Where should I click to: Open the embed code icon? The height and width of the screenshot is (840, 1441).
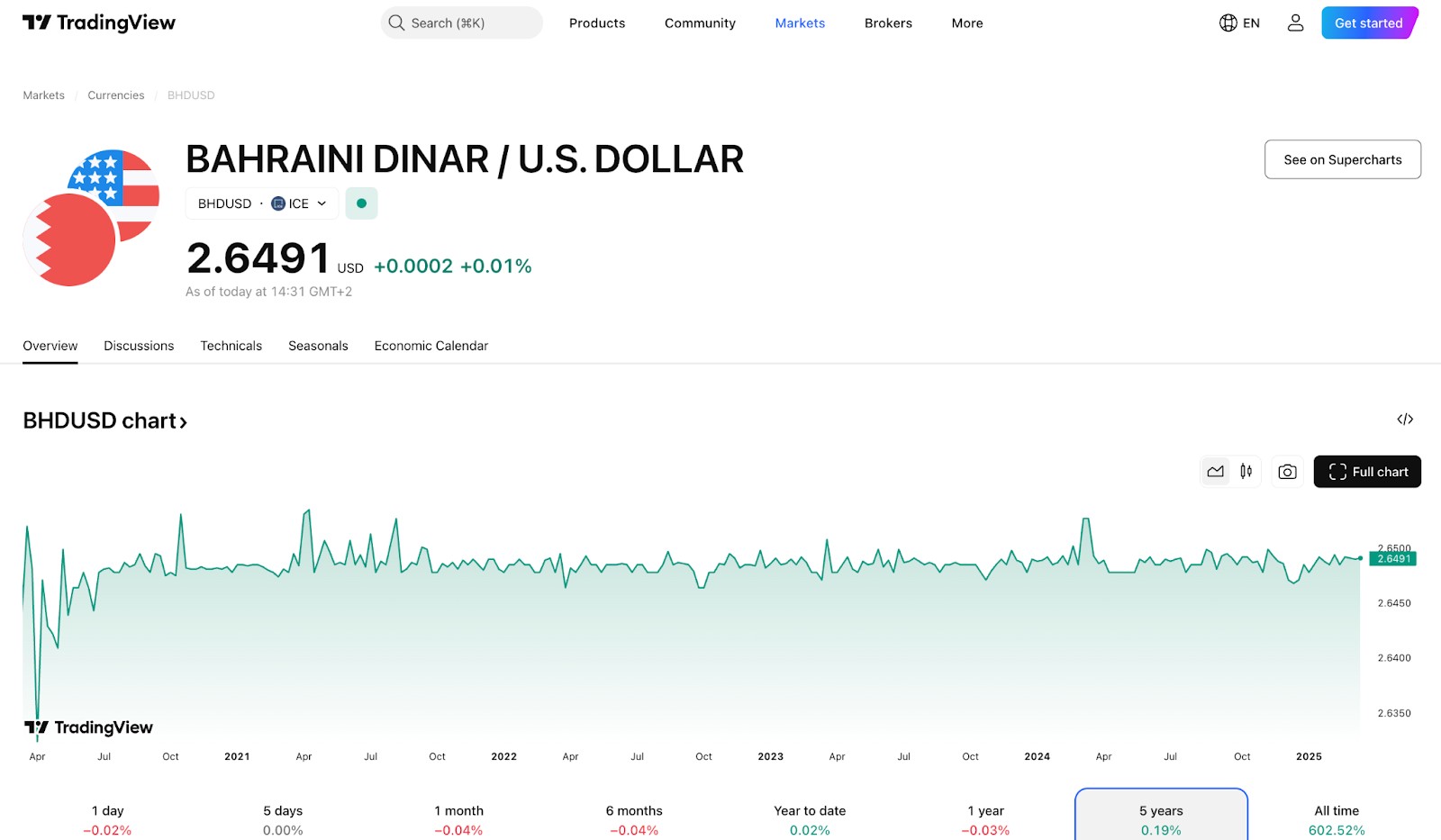coord(1405,420)
